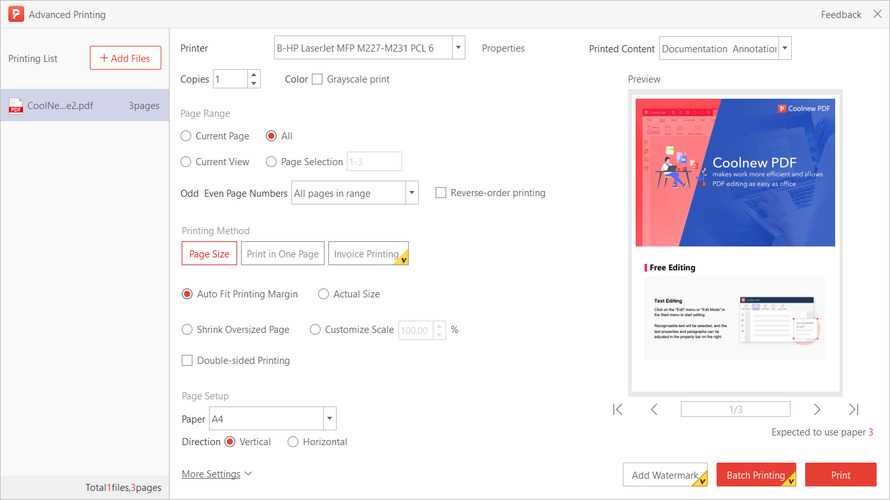Enable Double-sided Printing

[187, 360]
